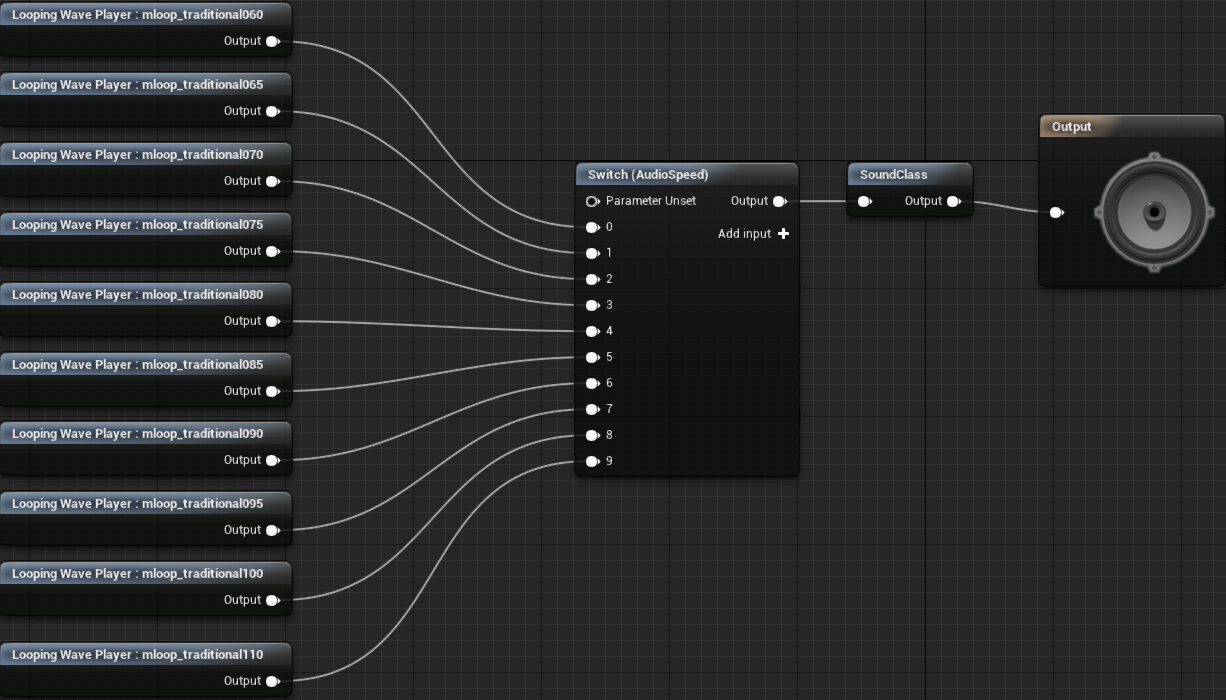This screenshot has height=700, width=1226.
Task: Click the Switch node Output pin
Action: point(780,201)
